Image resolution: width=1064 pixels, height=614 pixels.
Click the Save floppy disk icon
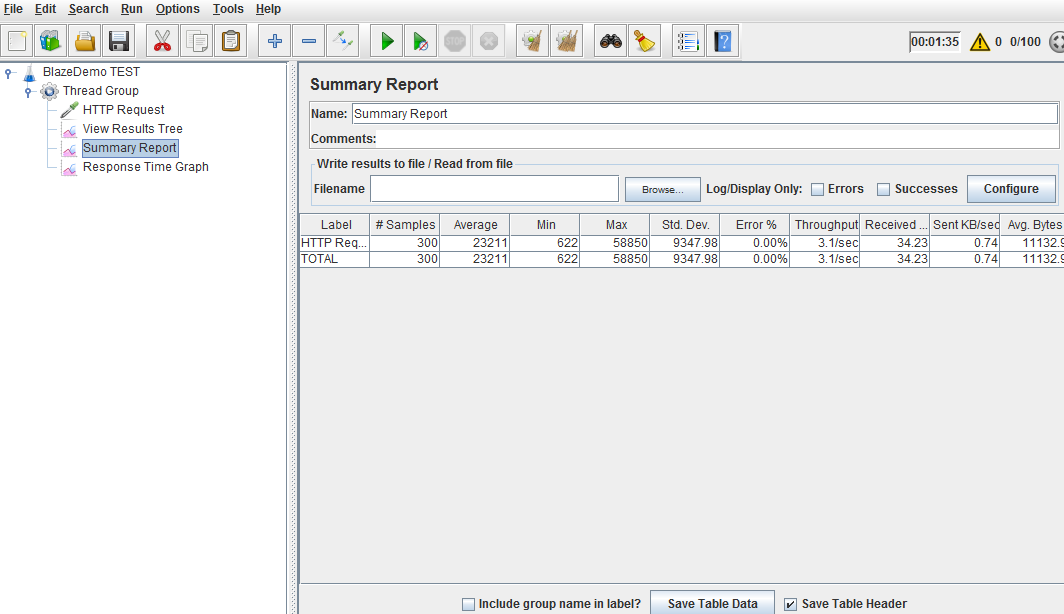coord(120,42)
